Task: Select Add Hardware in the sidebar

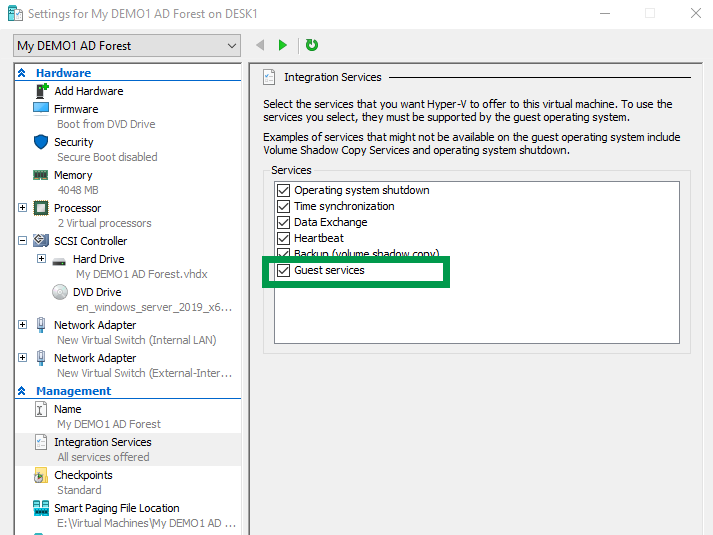Action: pyautogui.click(x=89, y=91)
